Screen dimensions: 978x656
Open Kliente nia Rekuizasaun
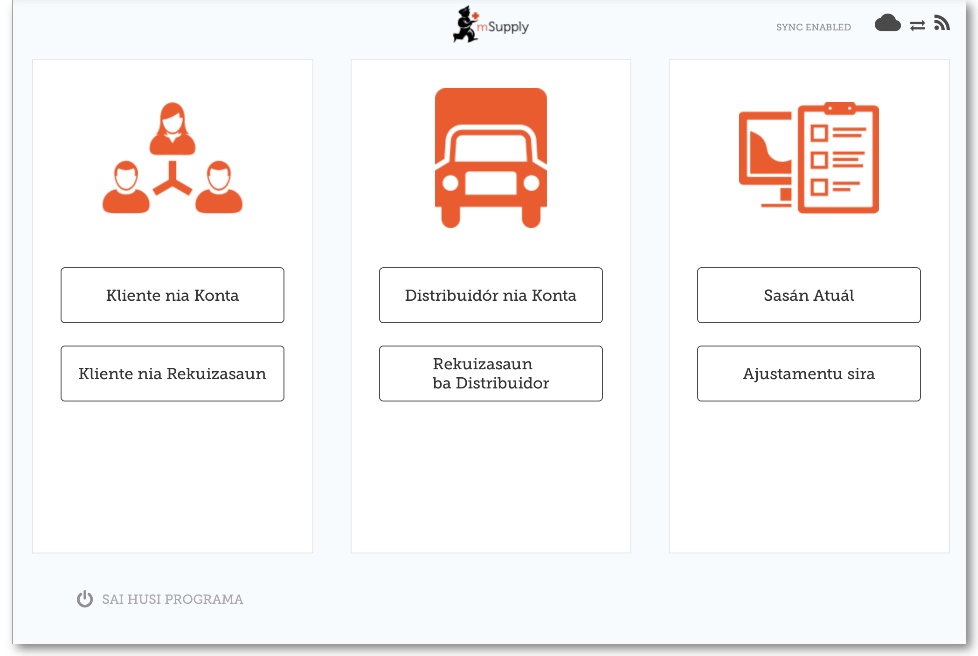tap(172, 374)
